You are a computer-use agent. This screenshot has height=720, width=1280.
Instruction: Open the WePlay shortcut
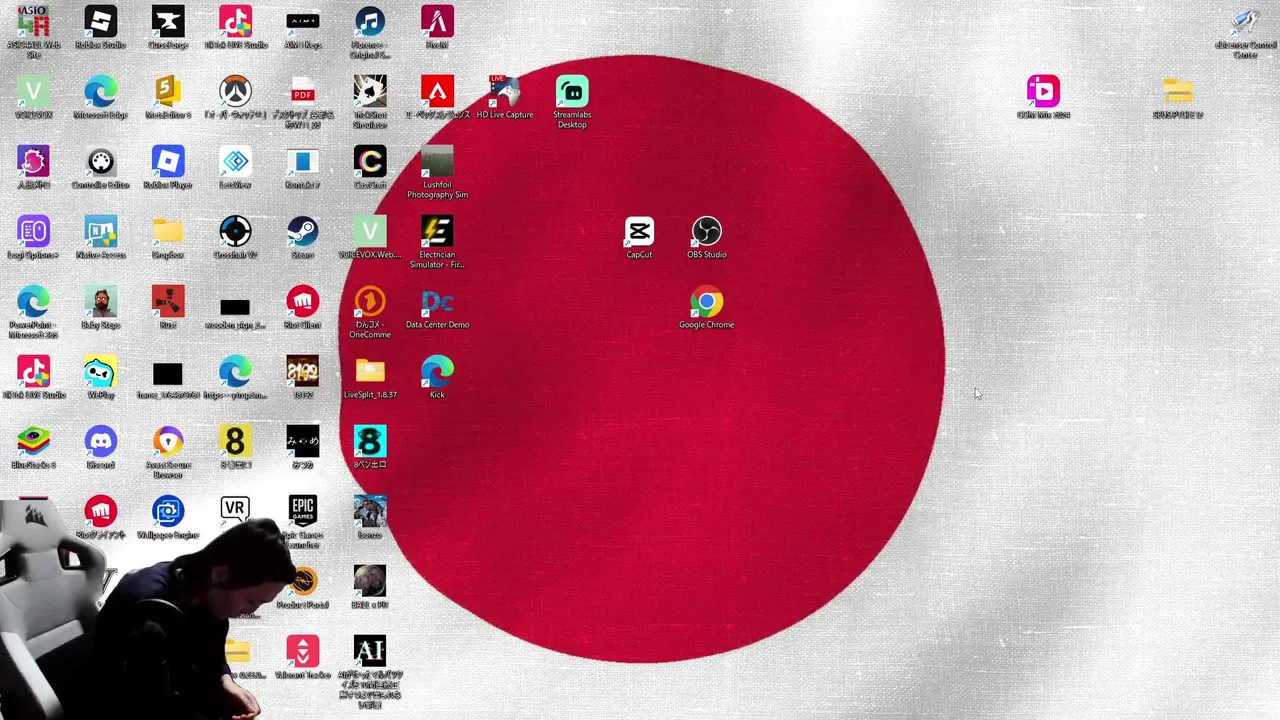point(100,372)
